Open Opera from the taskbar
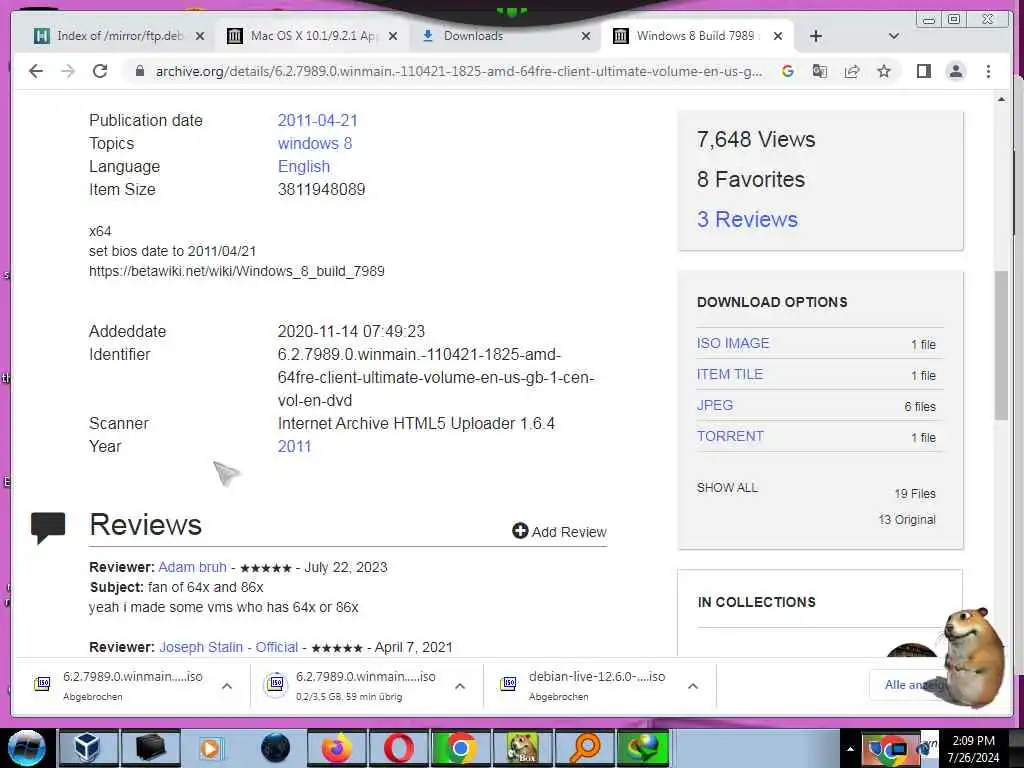Viewport: 1024px width, 768px height. tap(398, 748)
